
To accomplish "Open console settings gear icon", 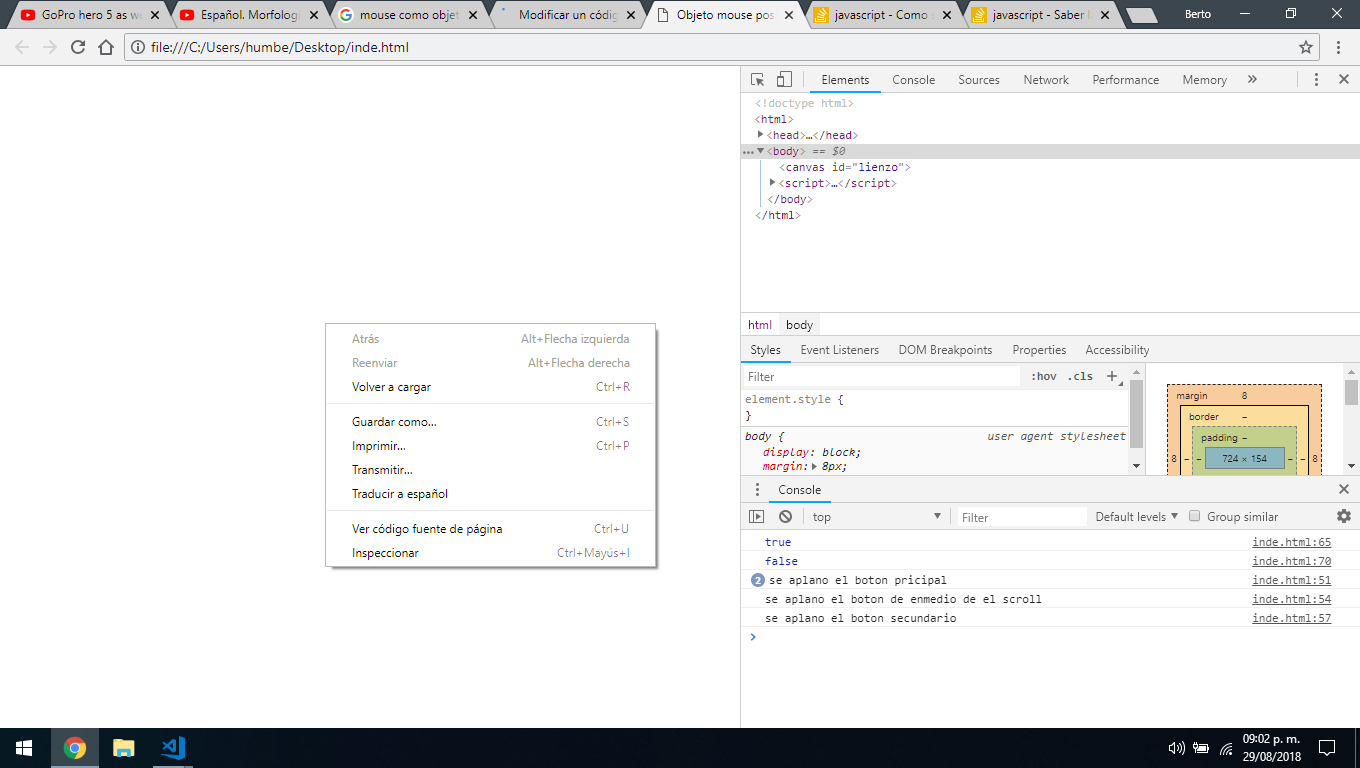I will [x=1344, y=517].
